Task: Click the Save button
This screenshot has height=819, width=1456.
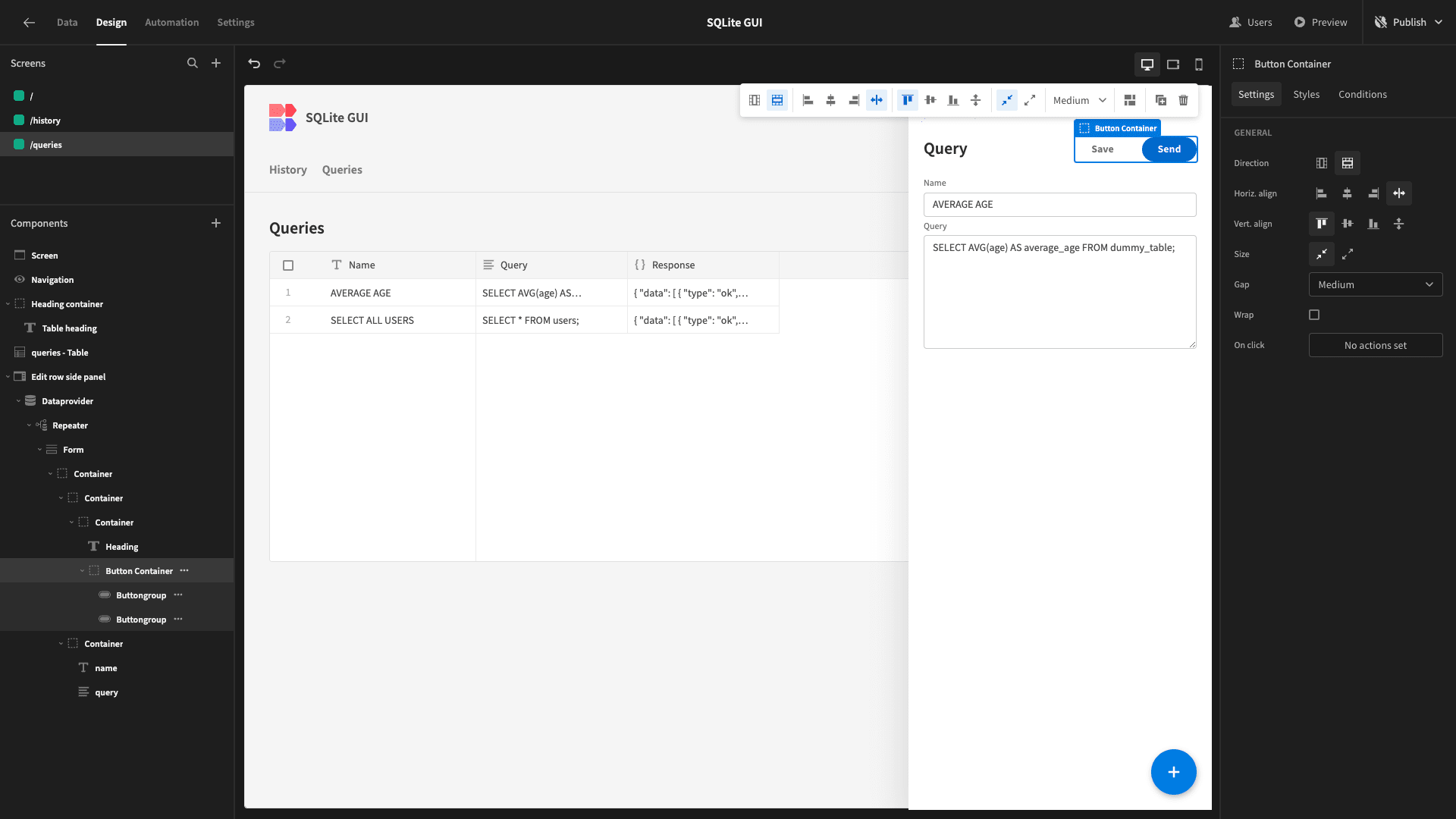Action: [x=1102, y=149]
